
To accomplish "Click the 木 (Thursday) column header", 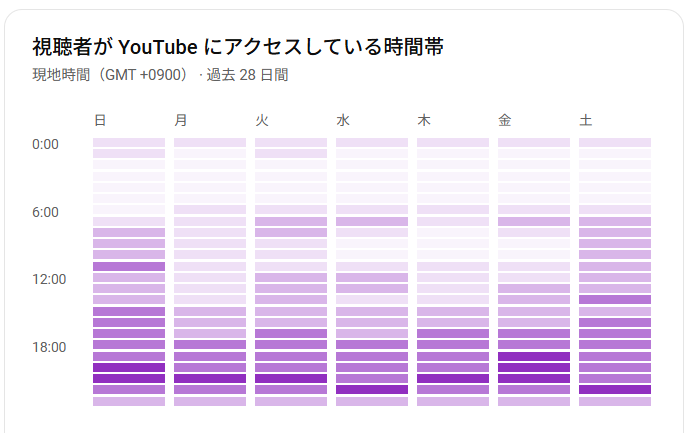I will coord(424,120).
